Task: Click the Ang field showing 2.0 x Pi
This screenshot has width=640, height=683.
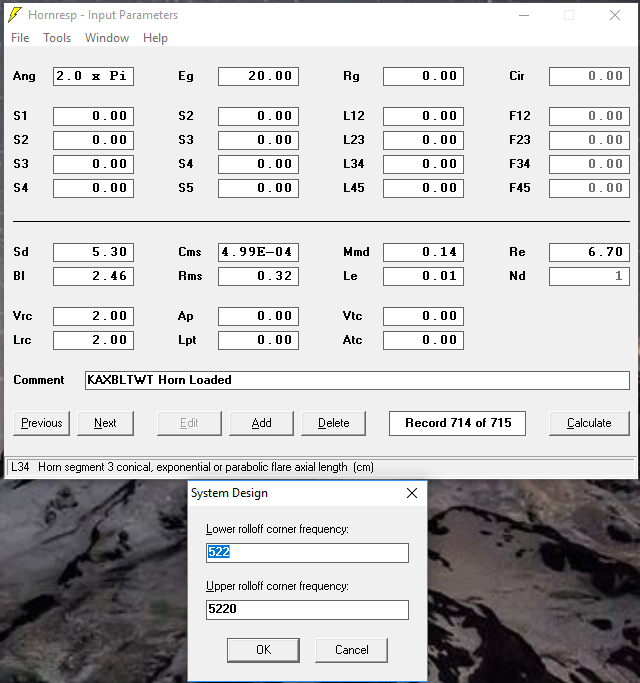Action: 93,76
